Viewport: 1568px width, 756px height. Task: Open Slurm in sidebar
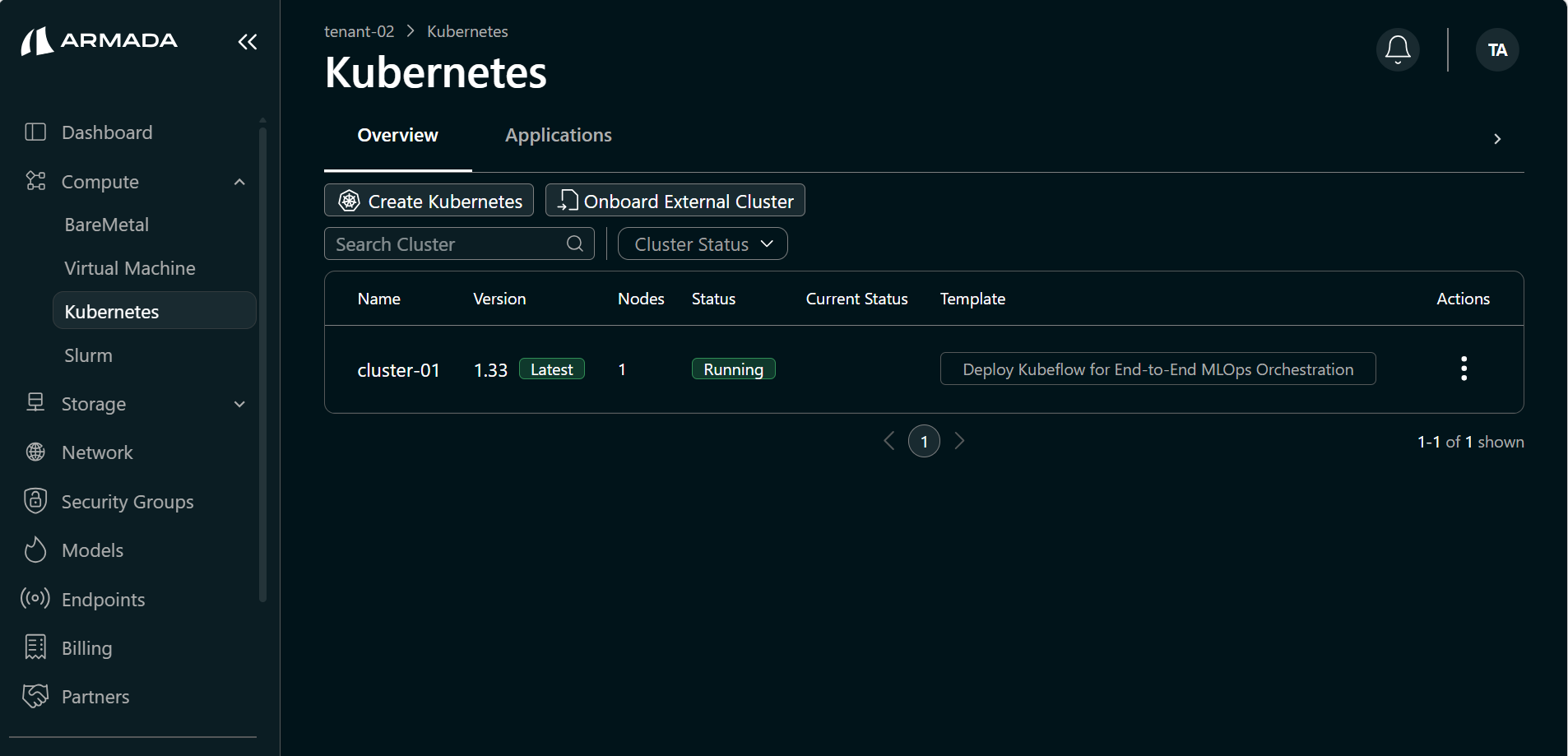88,355
